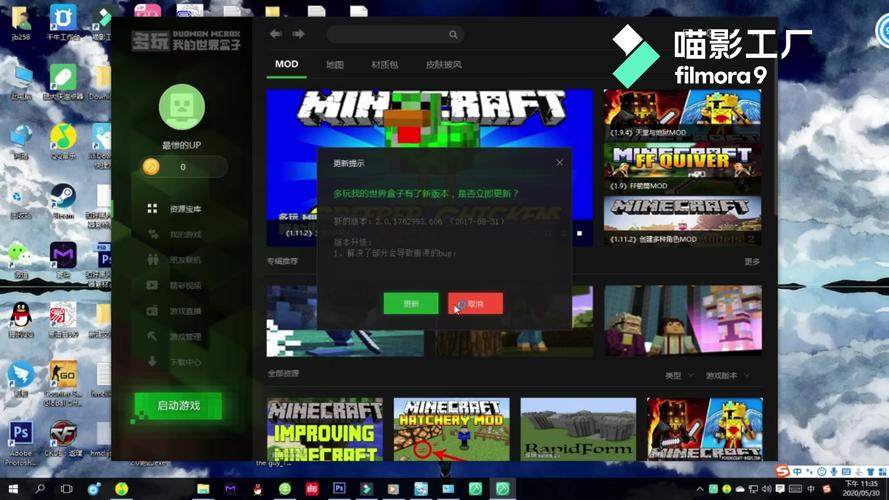Open the 皮肤披风 skins tab
Viewport: 889px width, 500px height.
[443, 65]
